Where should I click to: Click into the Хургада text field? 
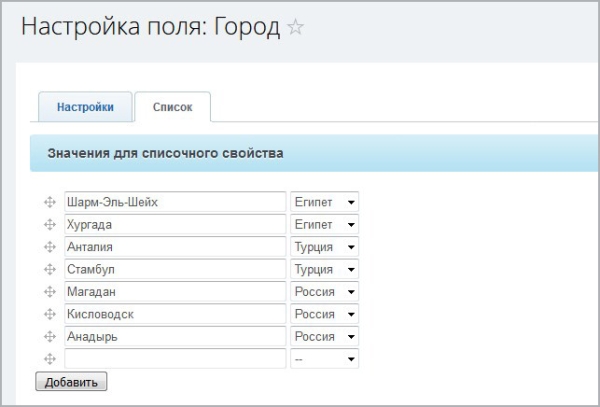point(175,225)
